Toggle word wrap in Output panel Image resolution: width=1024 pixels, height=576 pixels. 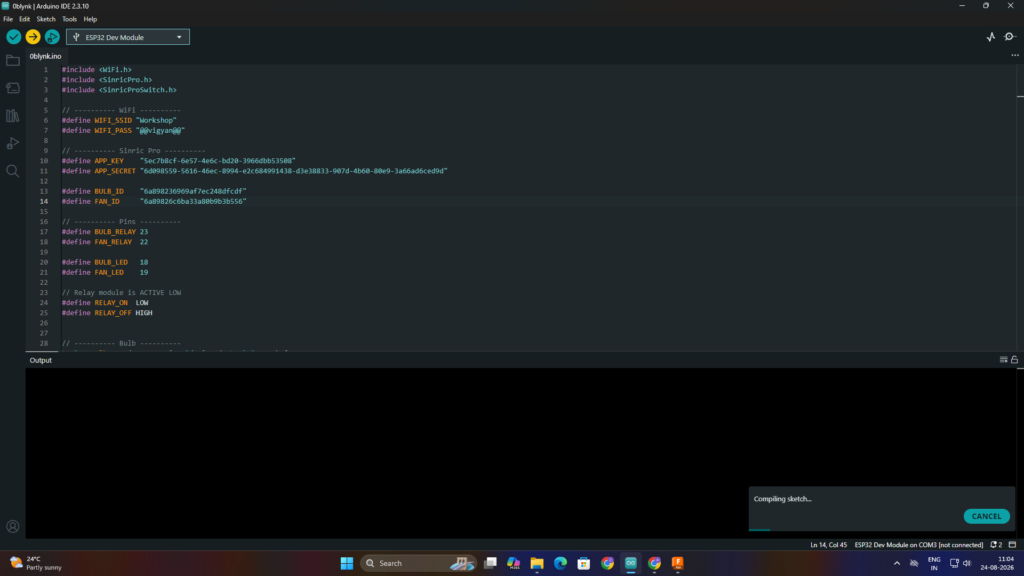(x=1003, y=360)
